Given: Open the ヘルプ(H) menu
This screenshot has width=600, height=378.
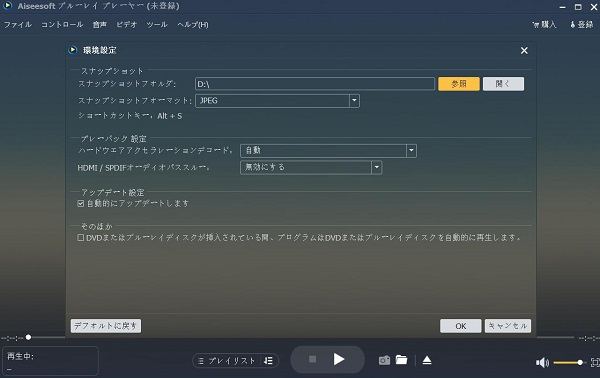Looking at the screenshot, I should click(x=193, y=24).
